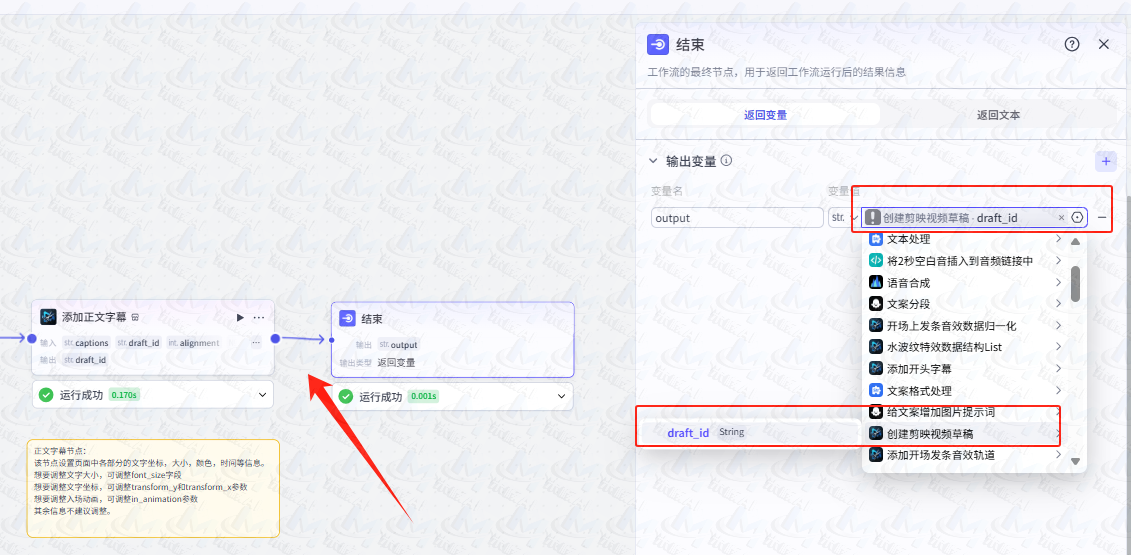The image size is (1131, 555).
Task: Expand 添加开场发条音效轨道 entry
Action: (1058, 455)
